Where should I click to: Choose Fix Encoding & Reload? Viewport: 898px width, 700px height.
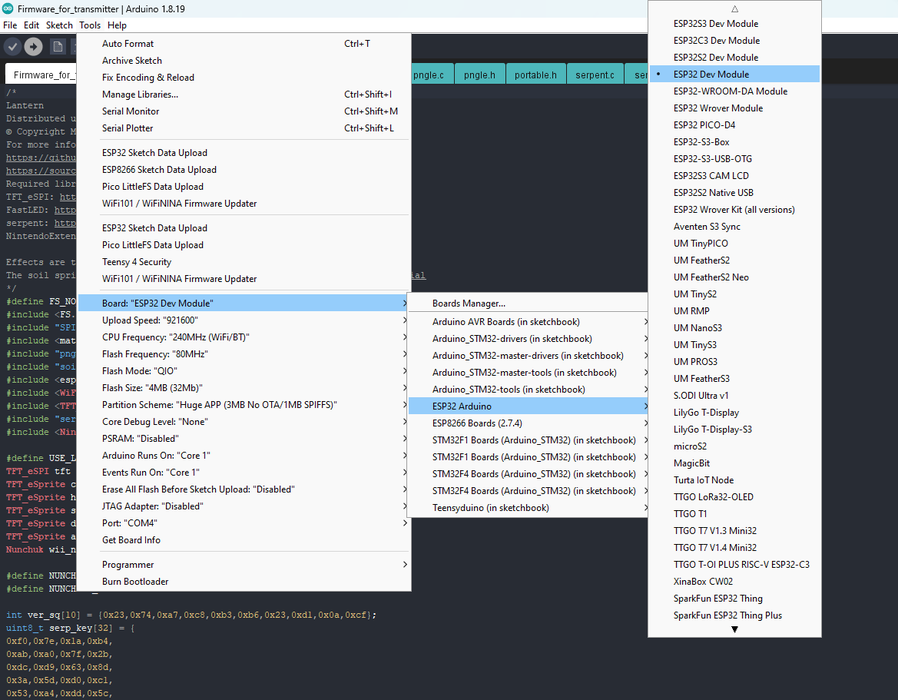tap(244, 77)
